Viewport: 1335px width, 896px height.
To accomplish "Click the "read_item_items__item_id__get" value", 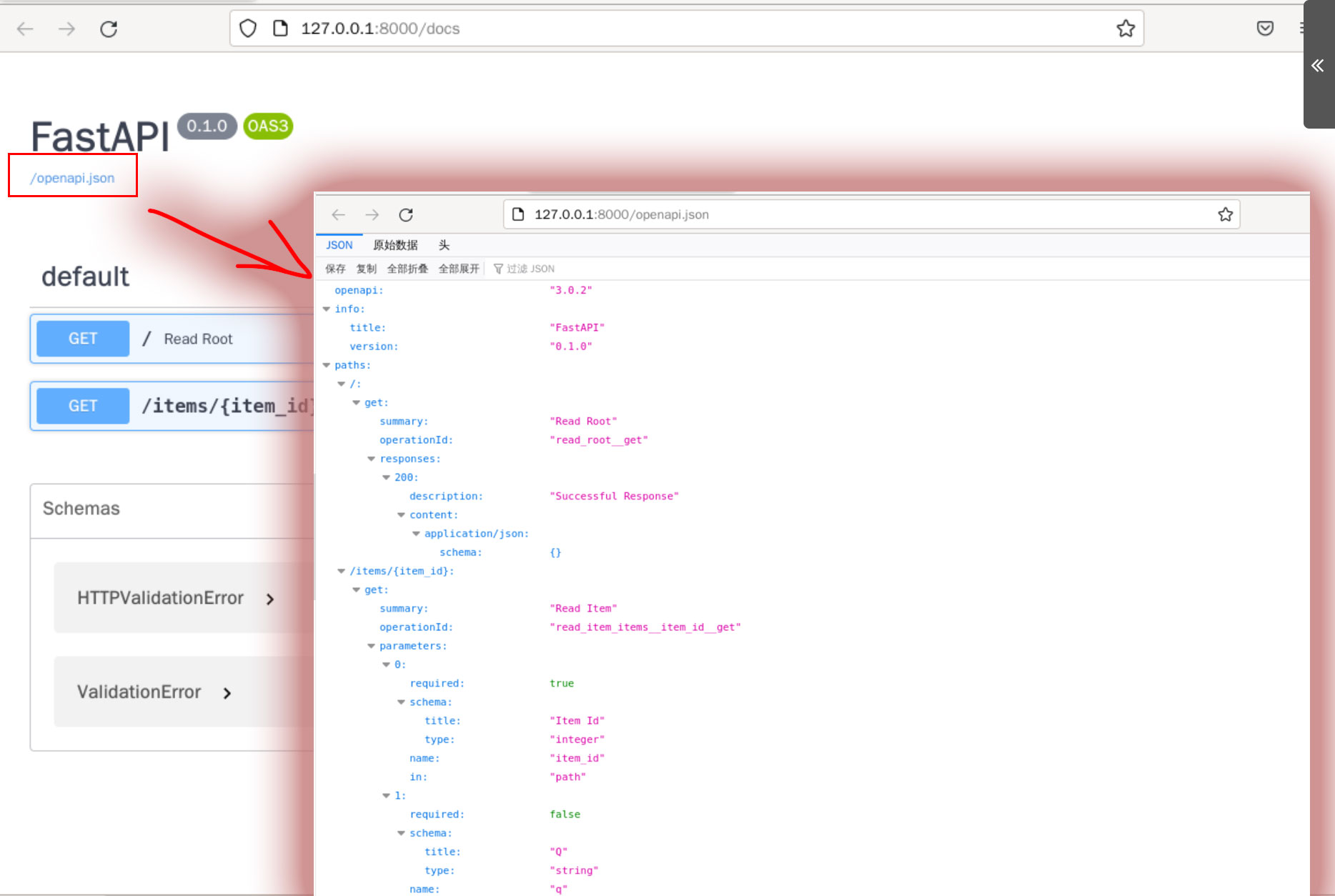I will (x=645, y=627).
